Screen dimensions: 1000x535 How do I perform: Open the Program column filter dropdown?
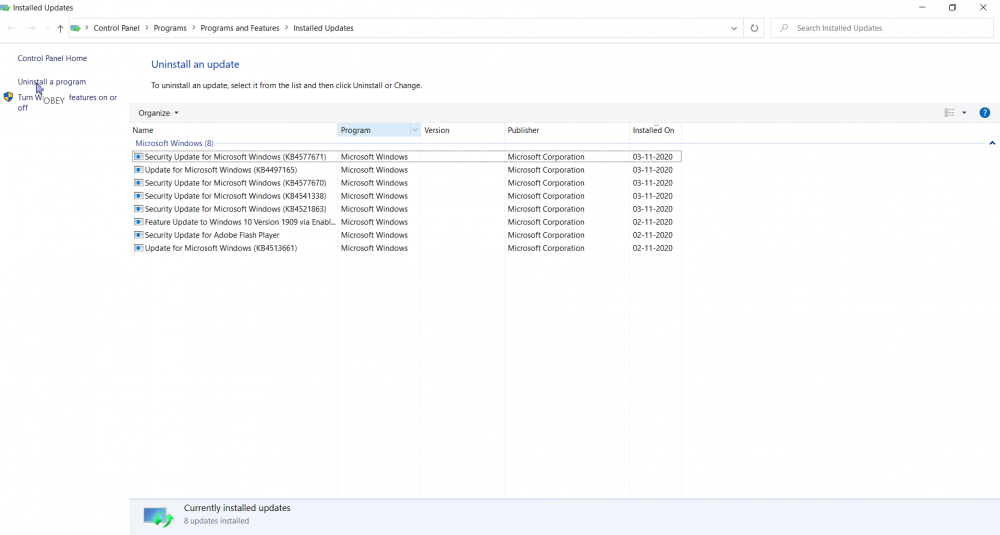click(x=414, y=130)
